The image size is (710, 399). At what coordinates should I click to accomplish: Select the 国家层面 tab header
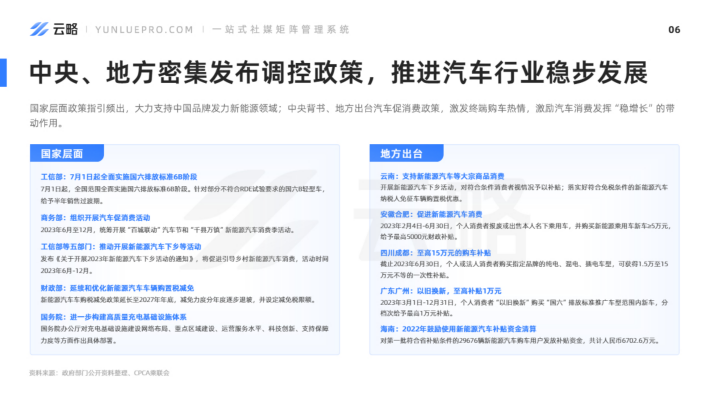67,154
